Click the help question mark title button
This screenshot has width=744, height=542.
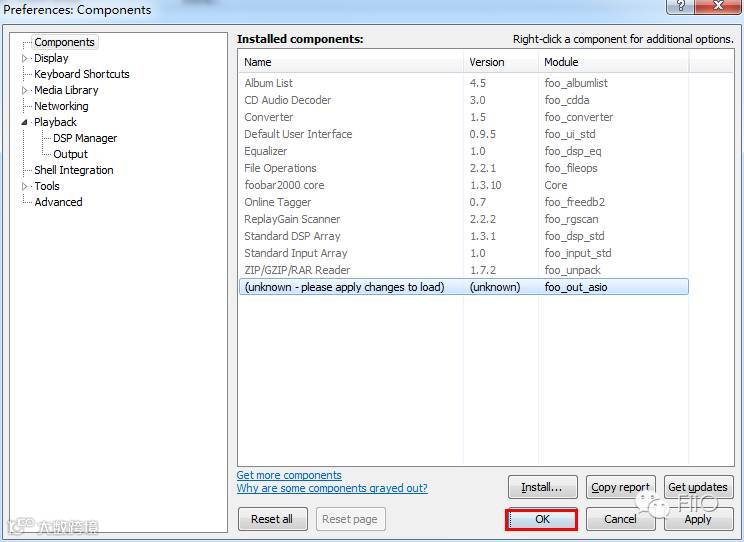680,6
